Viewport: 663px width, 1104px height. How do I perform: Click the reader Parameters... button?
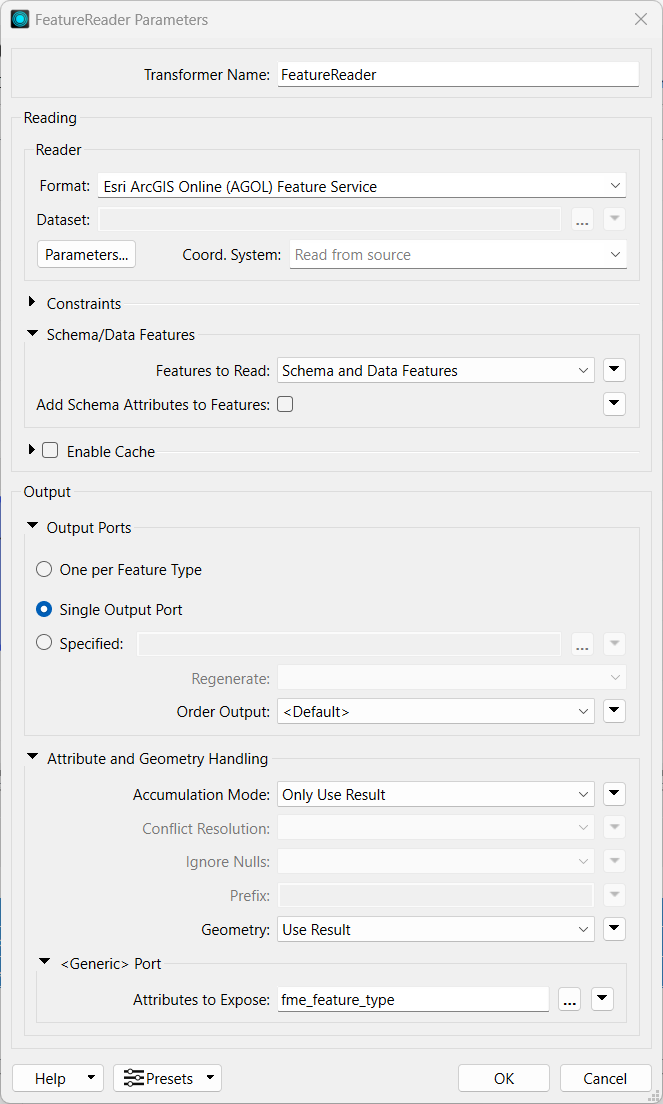click(x=87, y=254)
